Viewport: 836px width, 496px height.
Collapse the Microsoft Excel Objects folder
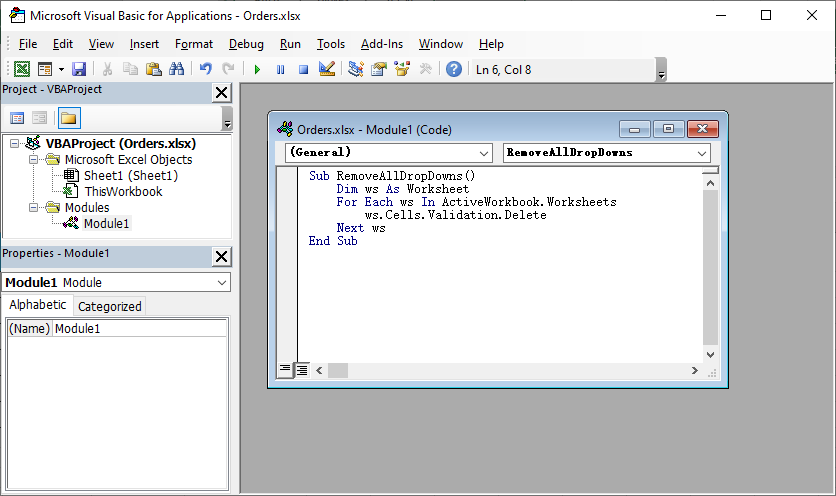click(x=33, y=159)
